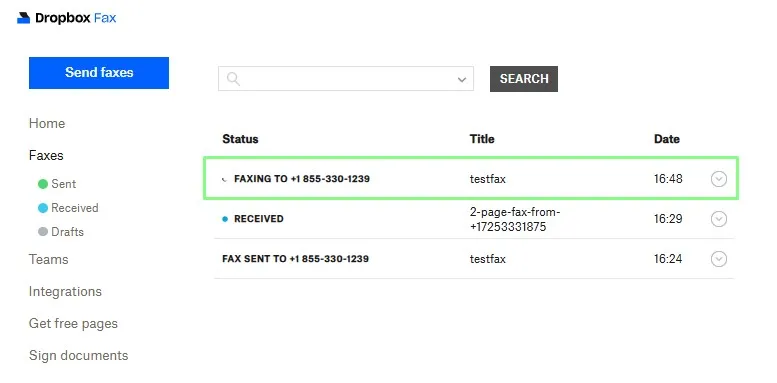Click the Send faxes button

(x=99, y=73)
